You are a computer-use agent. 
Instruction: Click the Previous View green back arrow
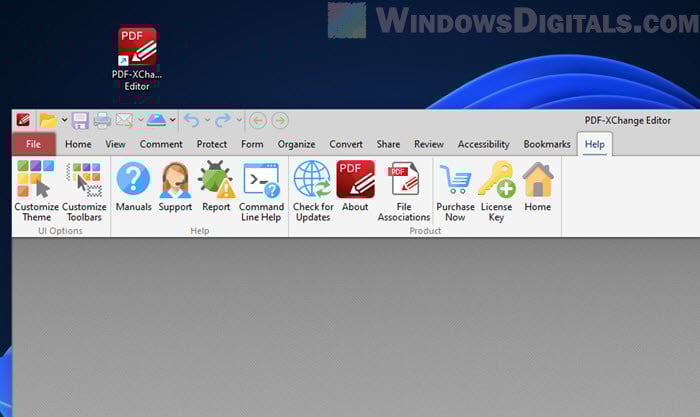tap(258, 121)
